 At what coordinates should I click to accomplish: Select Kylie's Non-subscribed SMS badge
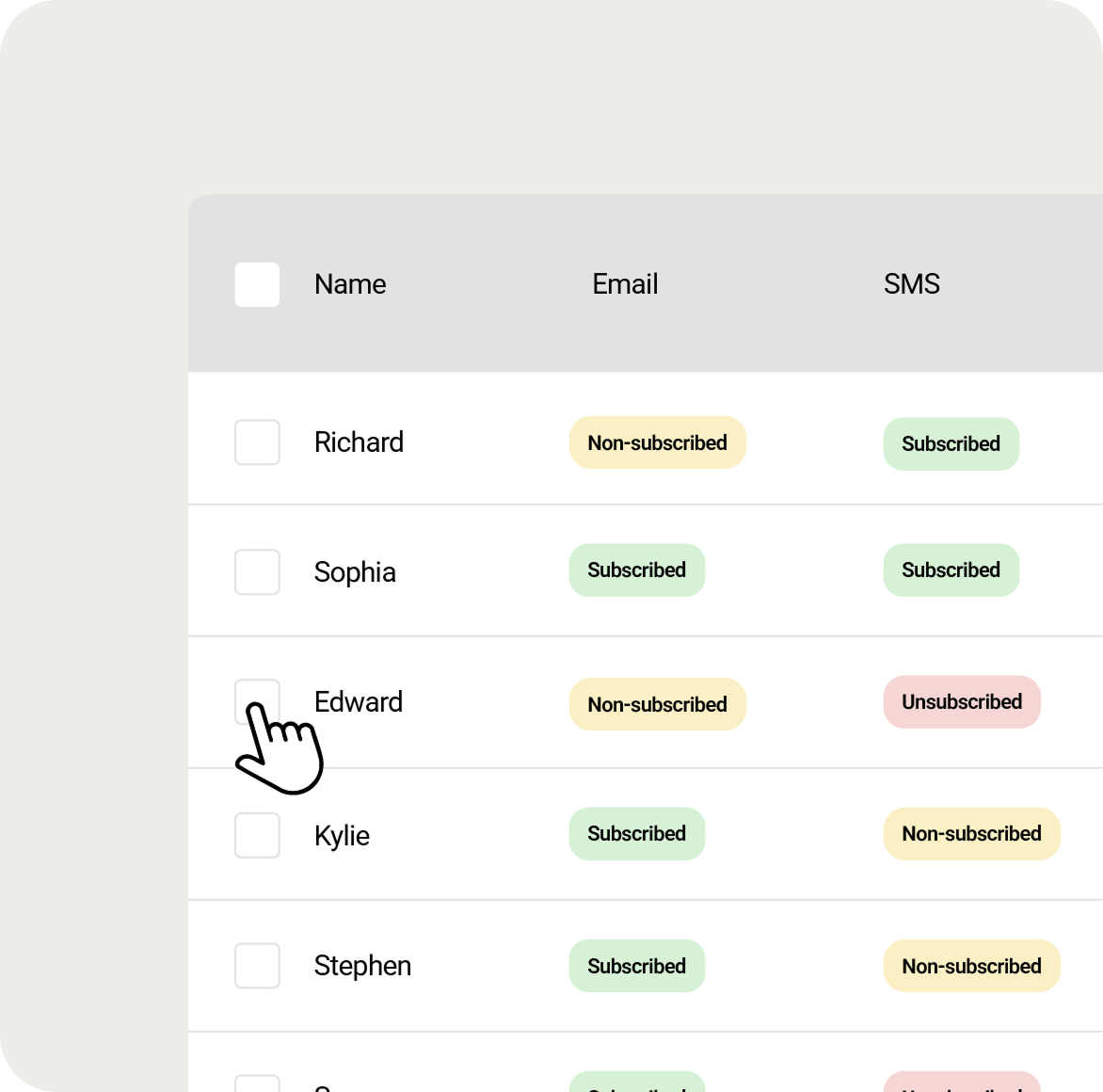point(971,833)
